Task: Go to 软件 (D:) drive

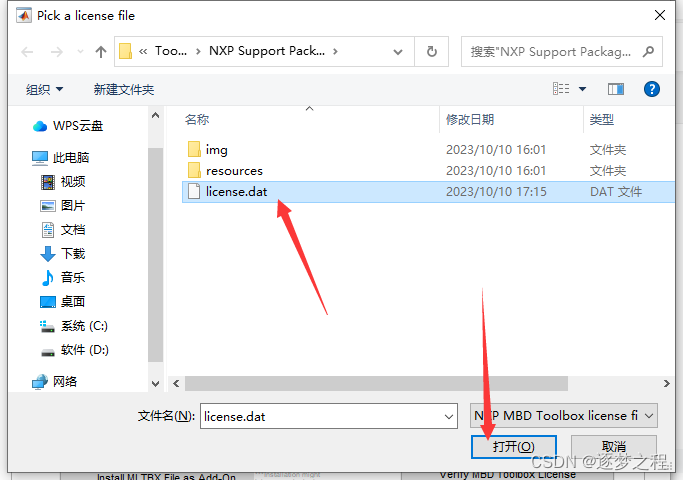Action: [x=74, y=350]
